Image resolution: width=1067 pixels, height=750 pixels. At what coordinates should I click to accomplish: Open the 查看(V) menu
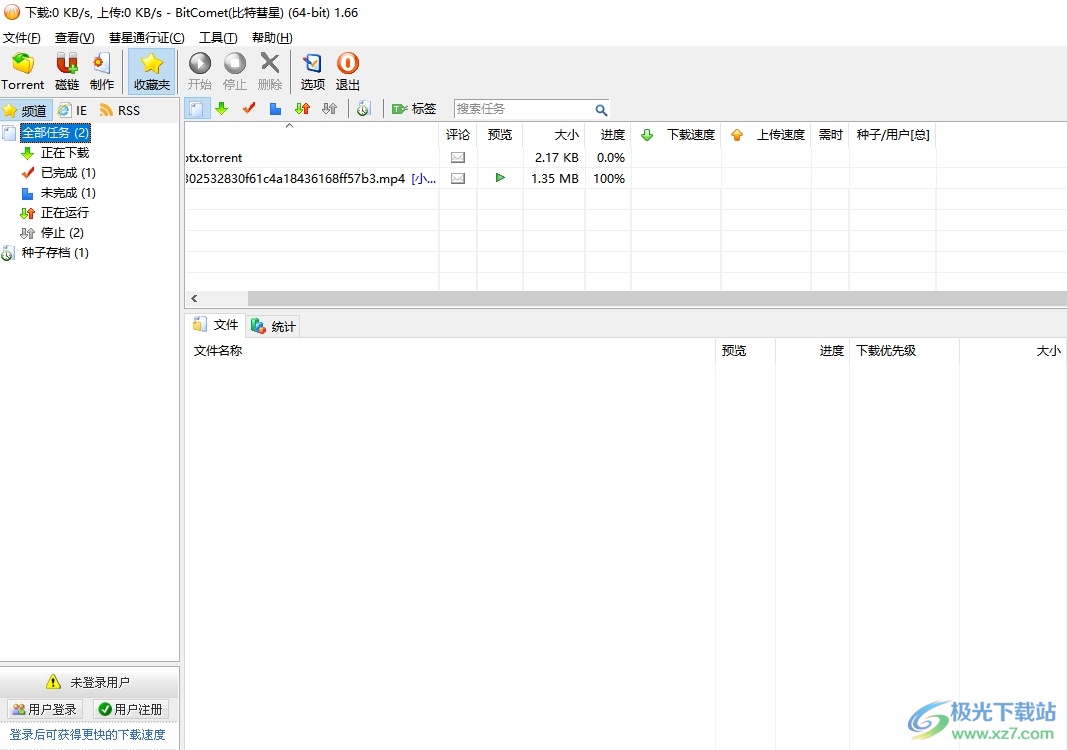coord(75,37)
